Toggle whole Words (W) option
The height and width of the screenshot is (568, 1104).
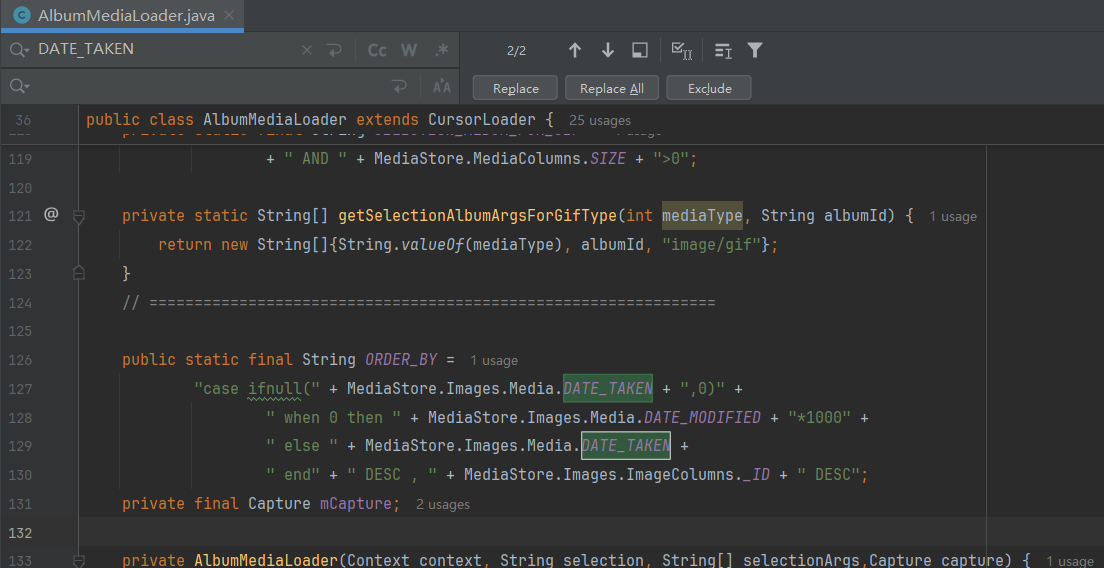click(x=409, y=50)
